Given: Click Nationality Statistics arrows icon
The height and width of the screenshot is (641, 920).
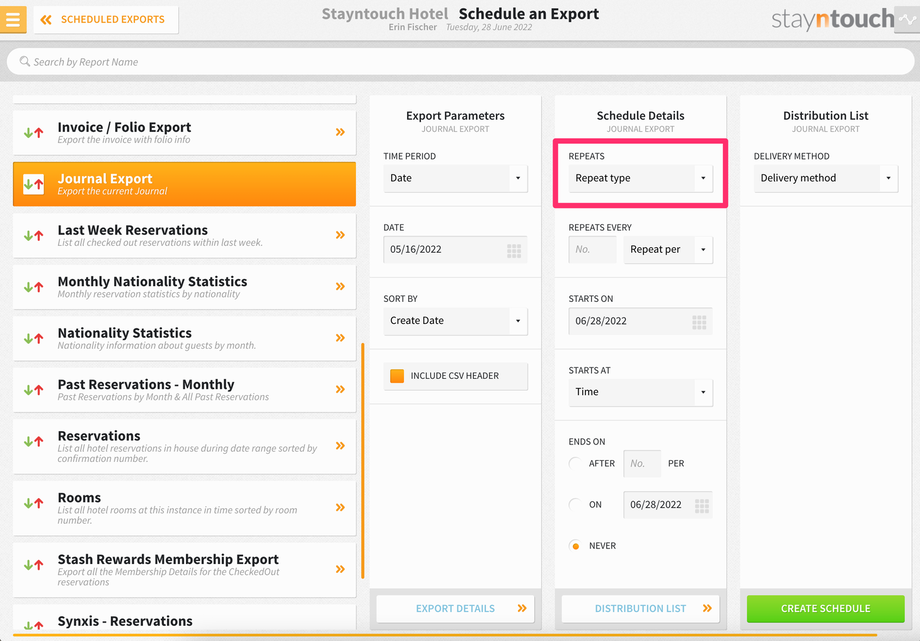Looking at the screenshot, I should tap(33, 338).
